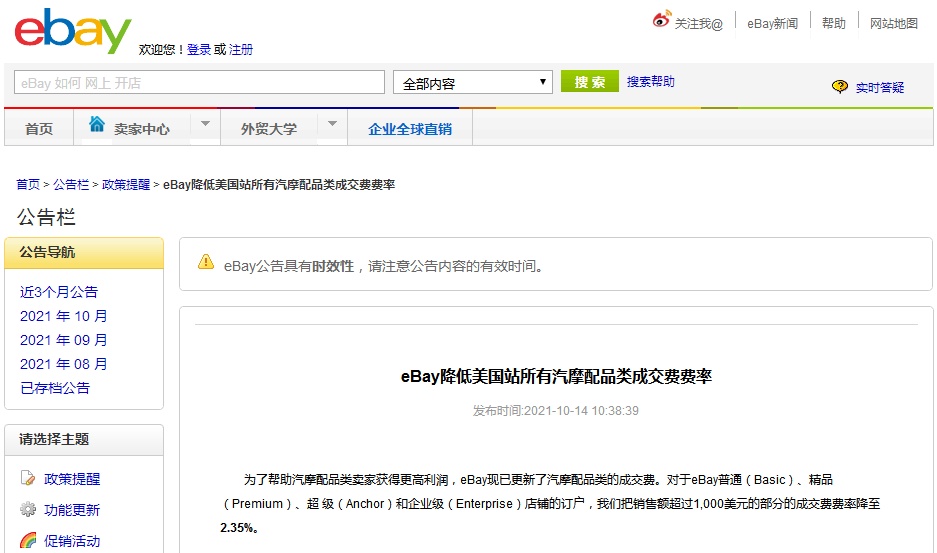This screenshot has height=553, width=937.
Task: Click the rainbow icon beside 促销活动
Action: click(27, 540)
